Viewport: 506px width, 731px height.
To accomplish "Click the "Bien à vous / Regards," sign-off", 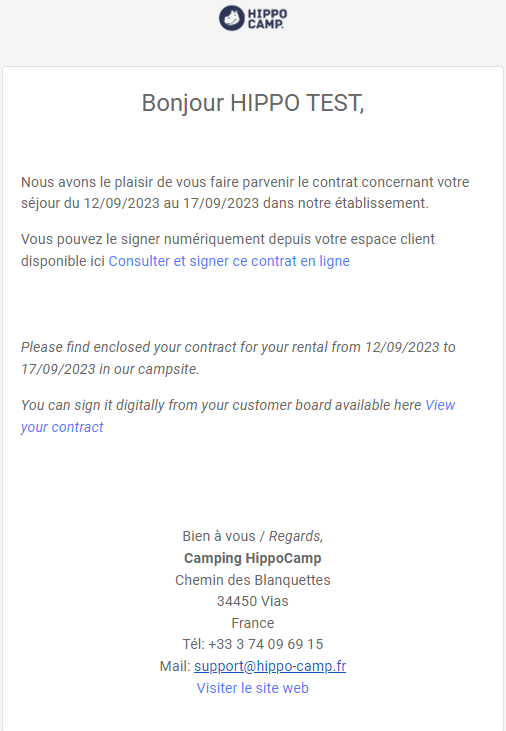I will [253, 536].
